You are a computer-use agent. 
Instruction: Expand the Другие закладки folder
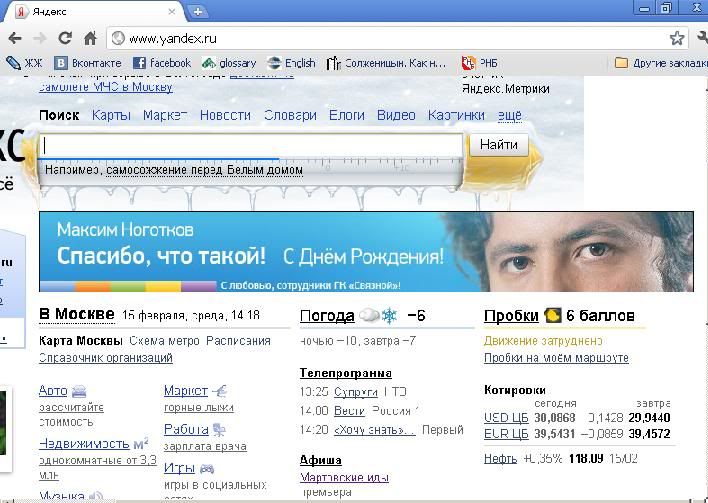click(661, 63)
